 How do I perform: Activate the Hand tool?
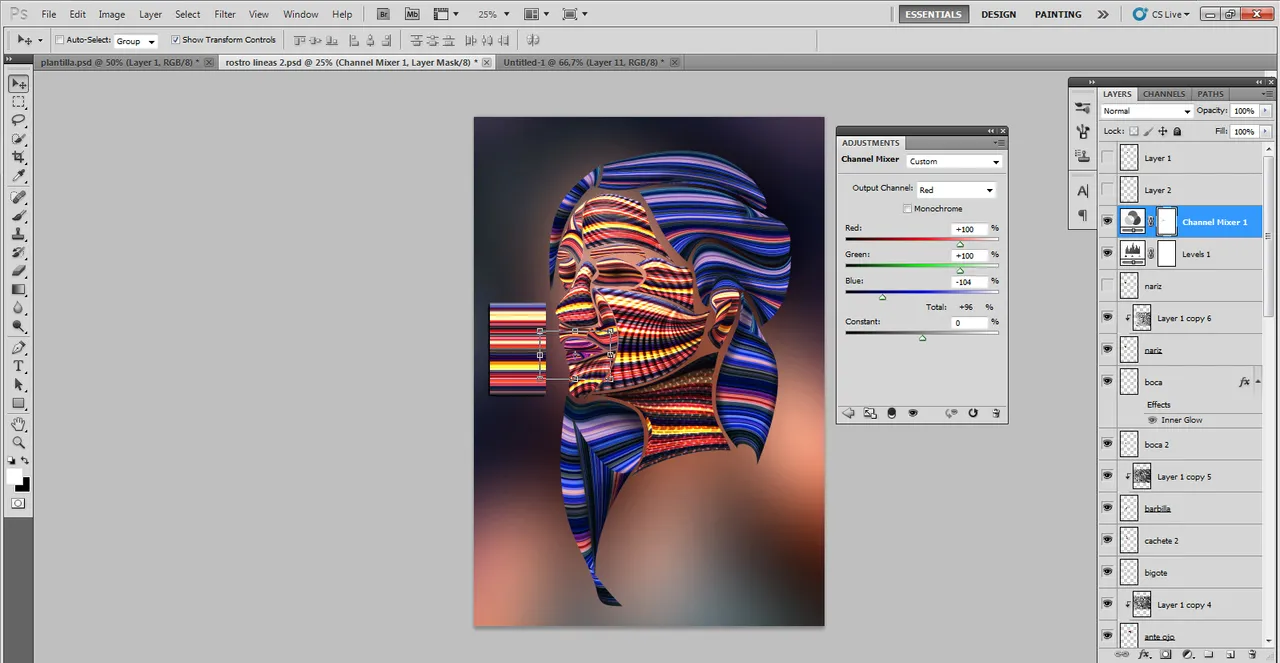coord(18,424)
